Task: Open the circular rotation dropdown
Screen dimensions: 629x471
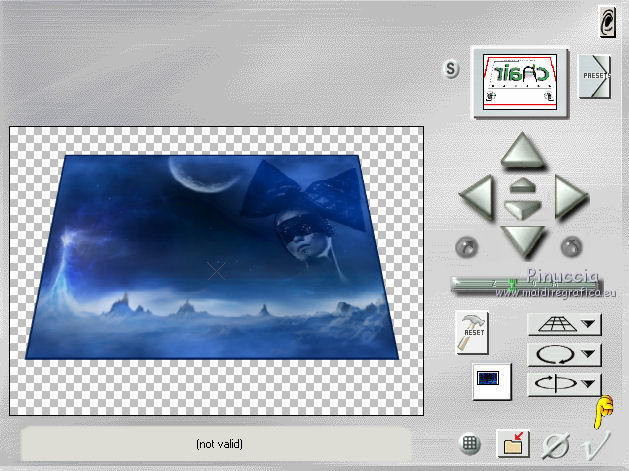Action: pos(564,354)
